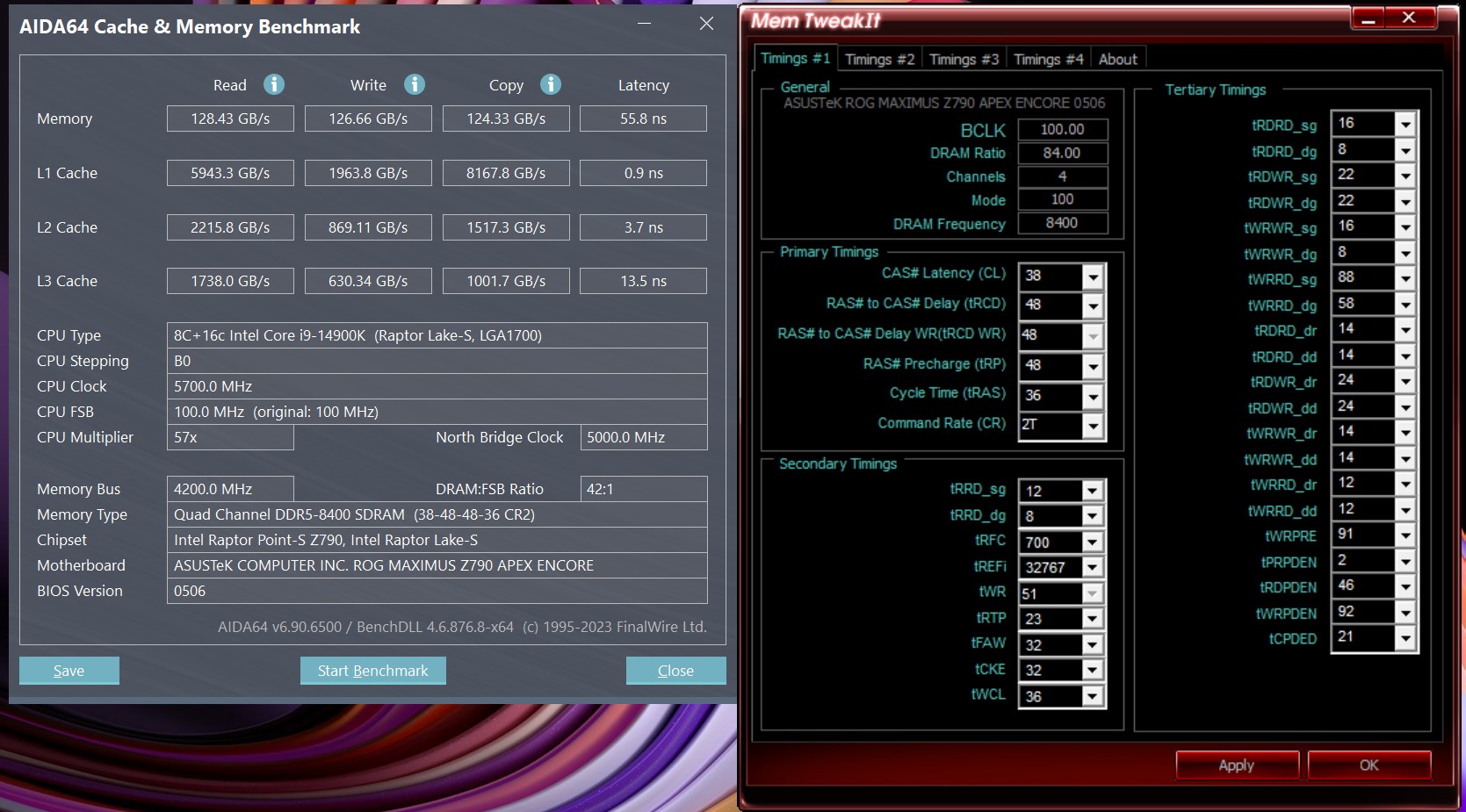
Task: Switch to the Timings #2 tab
Action: click(879, 59)
